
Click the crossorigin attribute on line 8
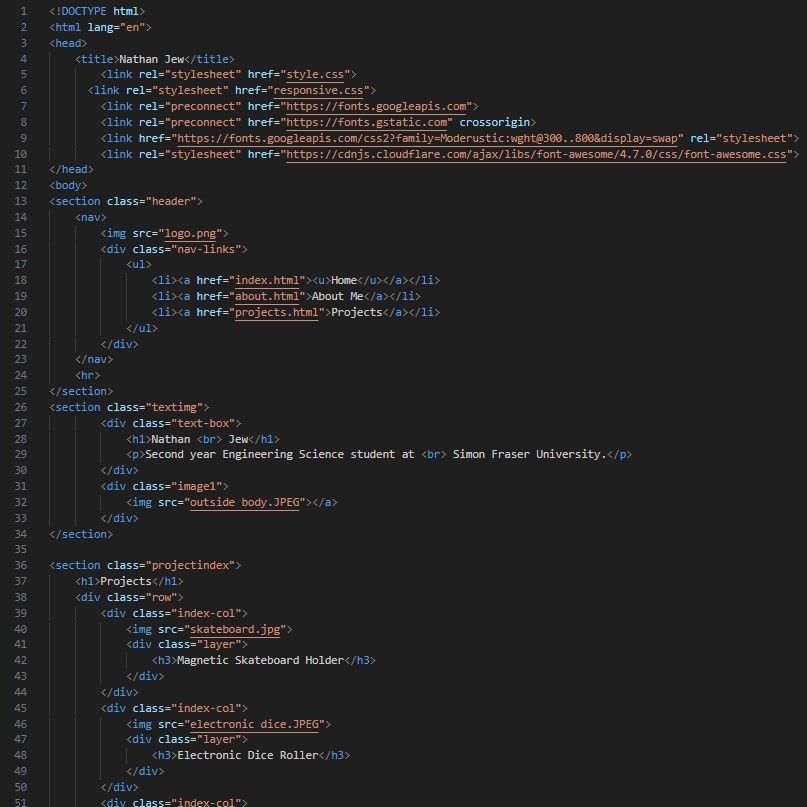pyautogui.click(x=495, y=122)
